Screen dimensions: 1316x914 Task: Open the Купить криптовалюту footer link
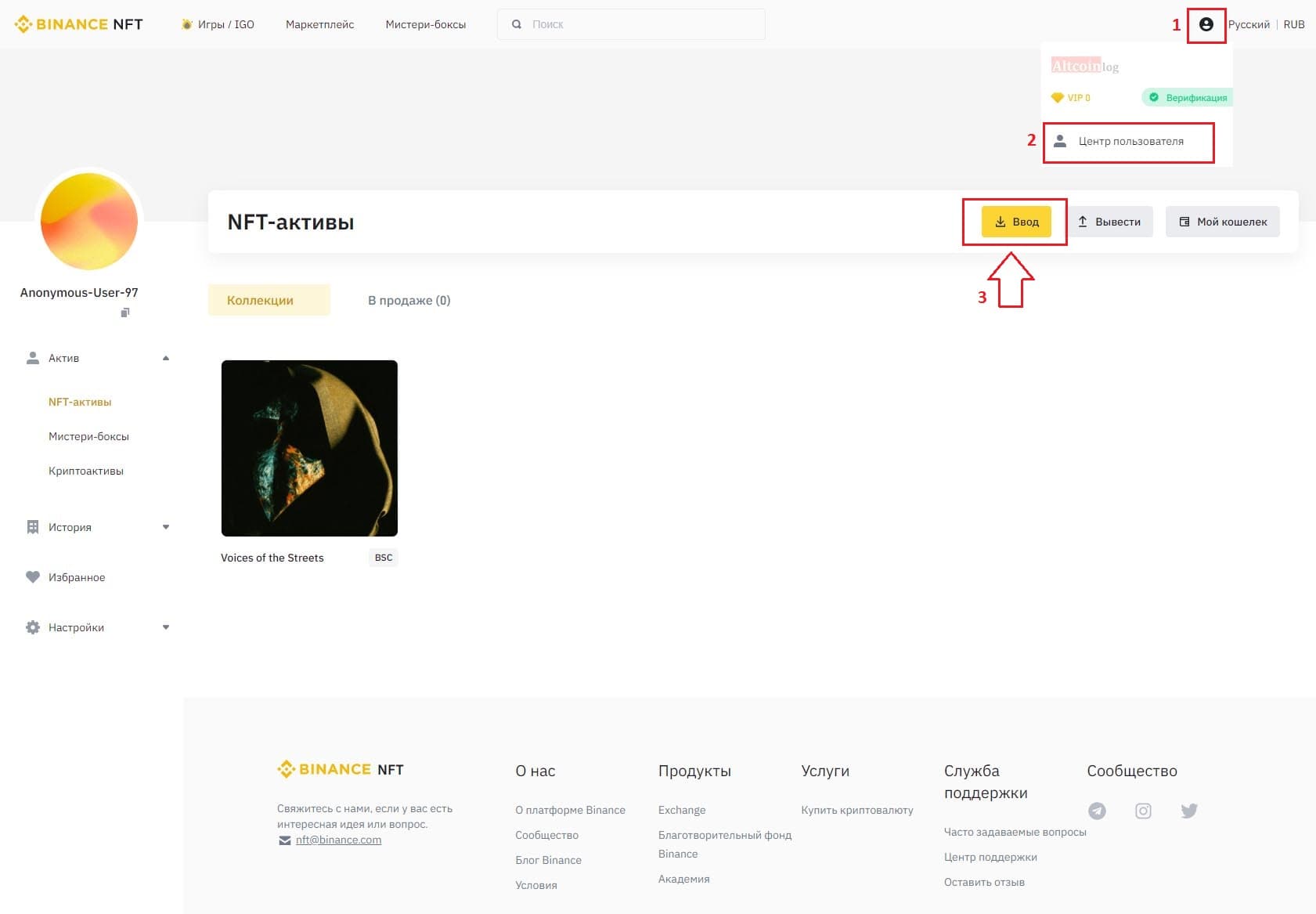click(857, 810)
